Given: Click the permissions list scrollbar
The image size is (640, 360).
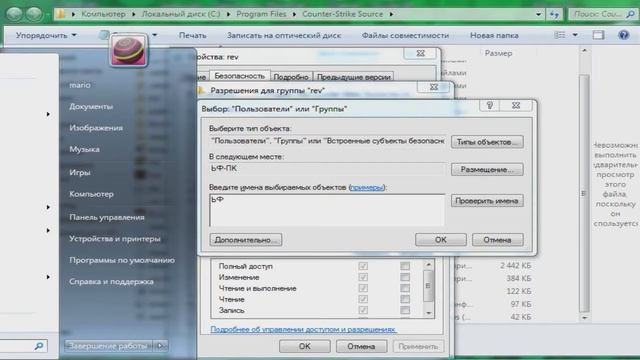Looking at the screenshot, I should coord(428,288).
